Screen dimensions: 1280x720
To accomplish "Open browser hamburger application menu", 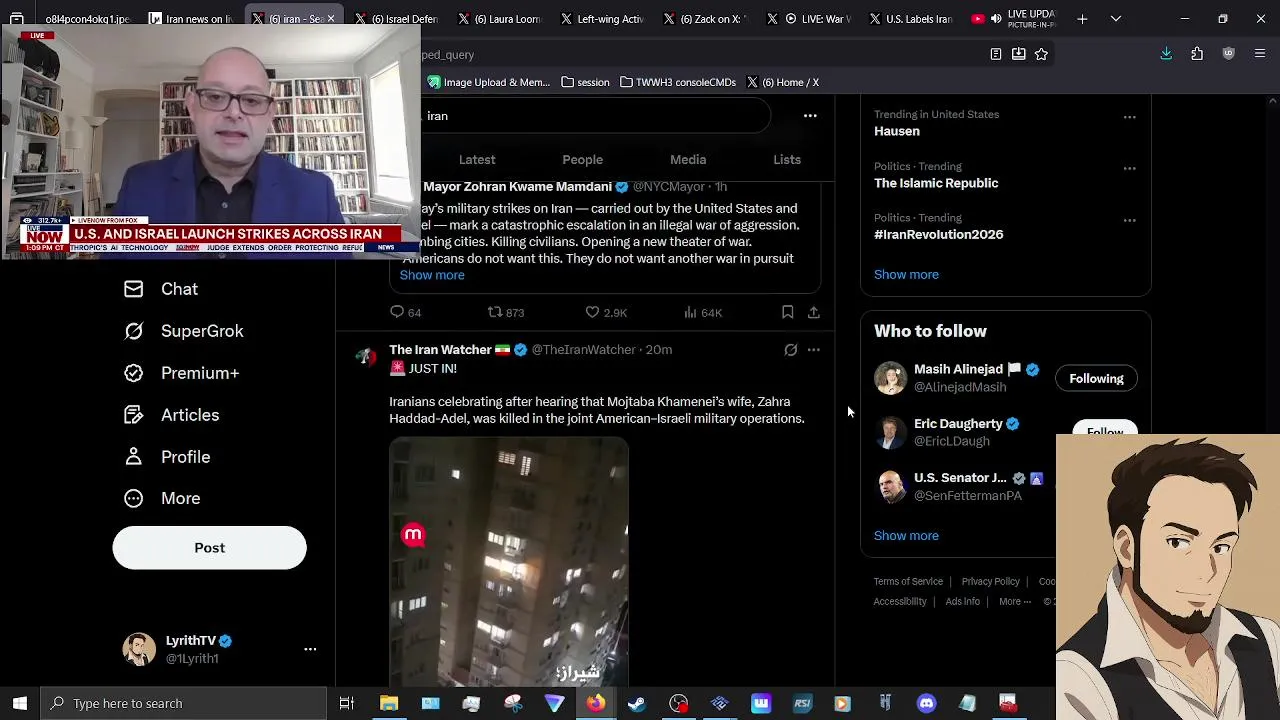I will (x=1260, y=54).
